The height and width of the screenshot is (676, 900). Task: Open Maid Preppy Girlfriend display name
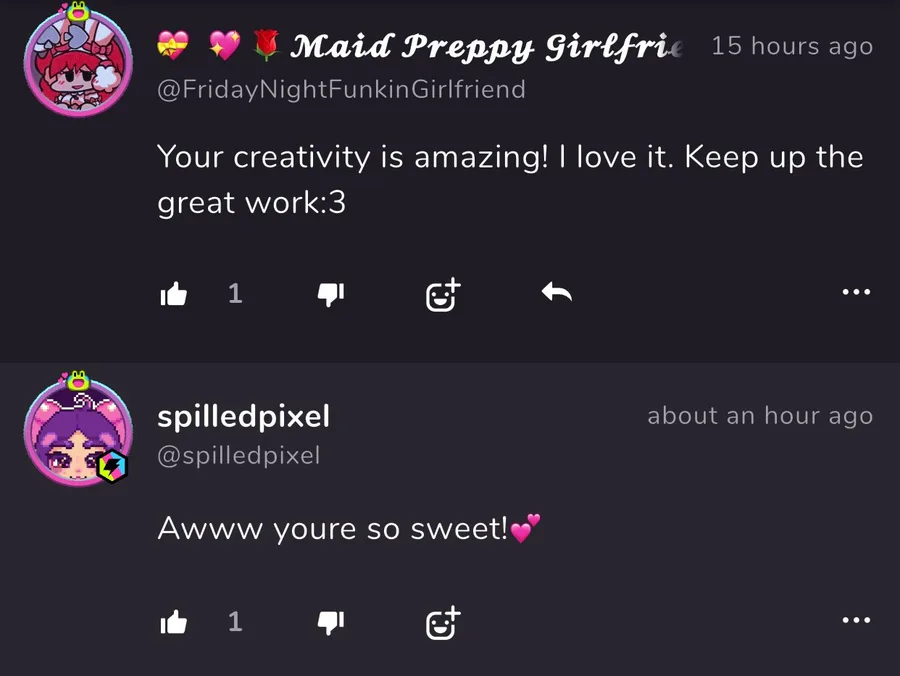pos(420,46)
